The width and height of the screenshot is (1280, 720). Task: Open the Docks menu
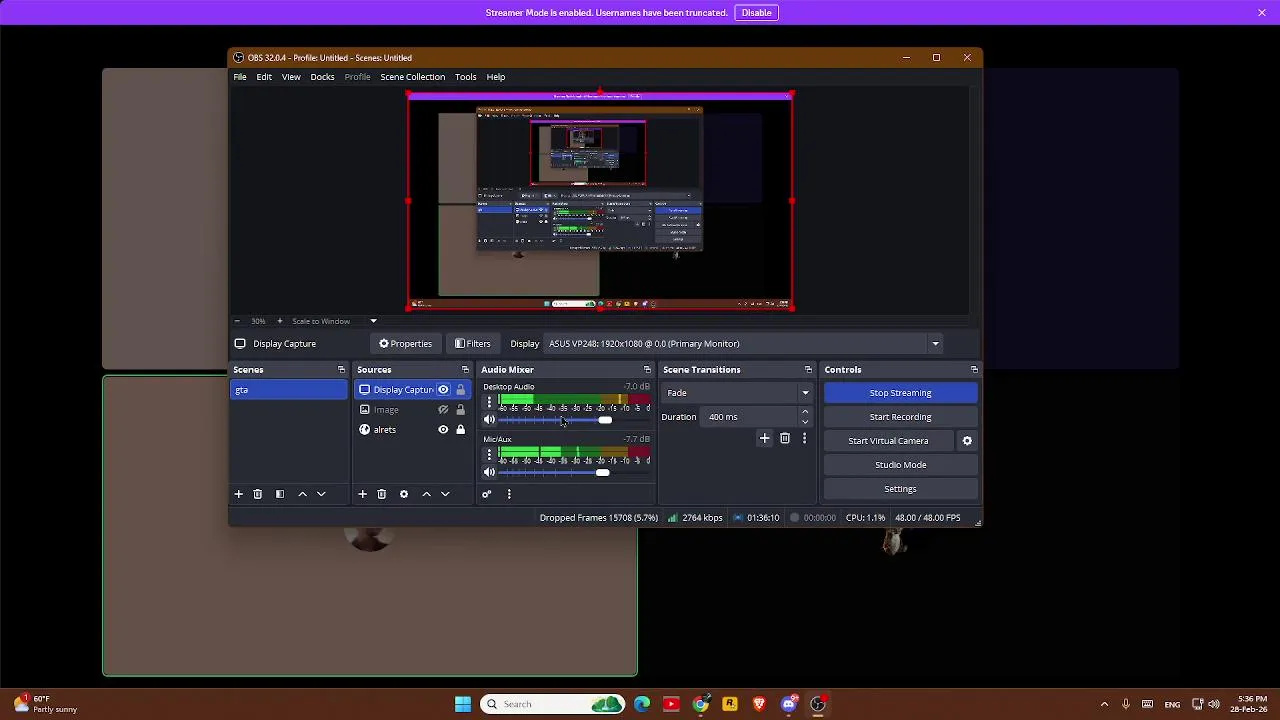point(322,77)
